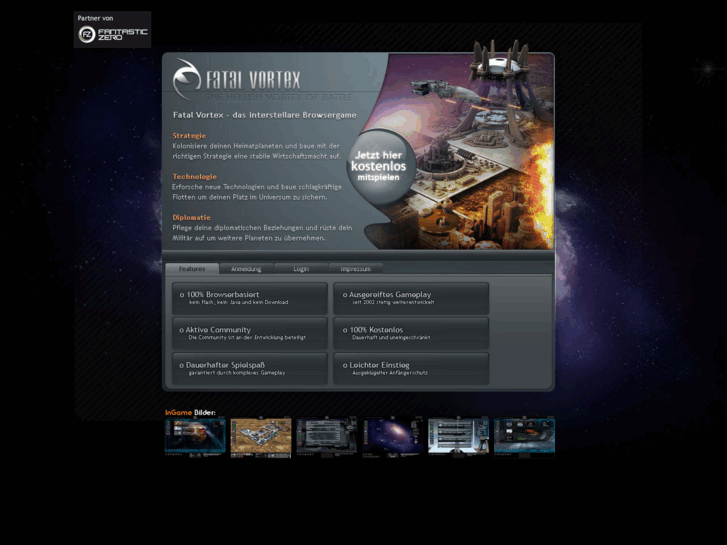Click the Fantastic Zero partner logo
Image resolution: width=727 pixels, height=545 pixels.
pos(113,34)
